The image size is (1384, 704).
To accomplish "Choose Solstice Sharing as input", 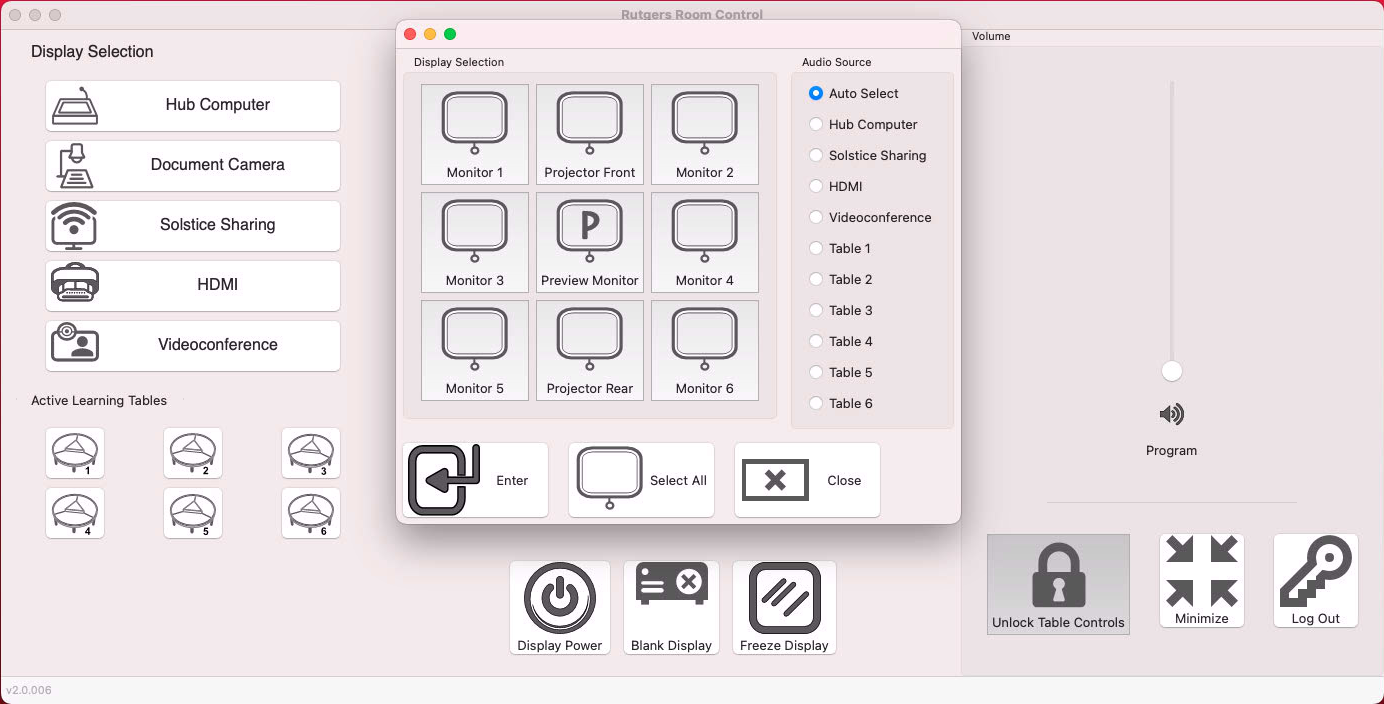I will (x=192, y=225).
